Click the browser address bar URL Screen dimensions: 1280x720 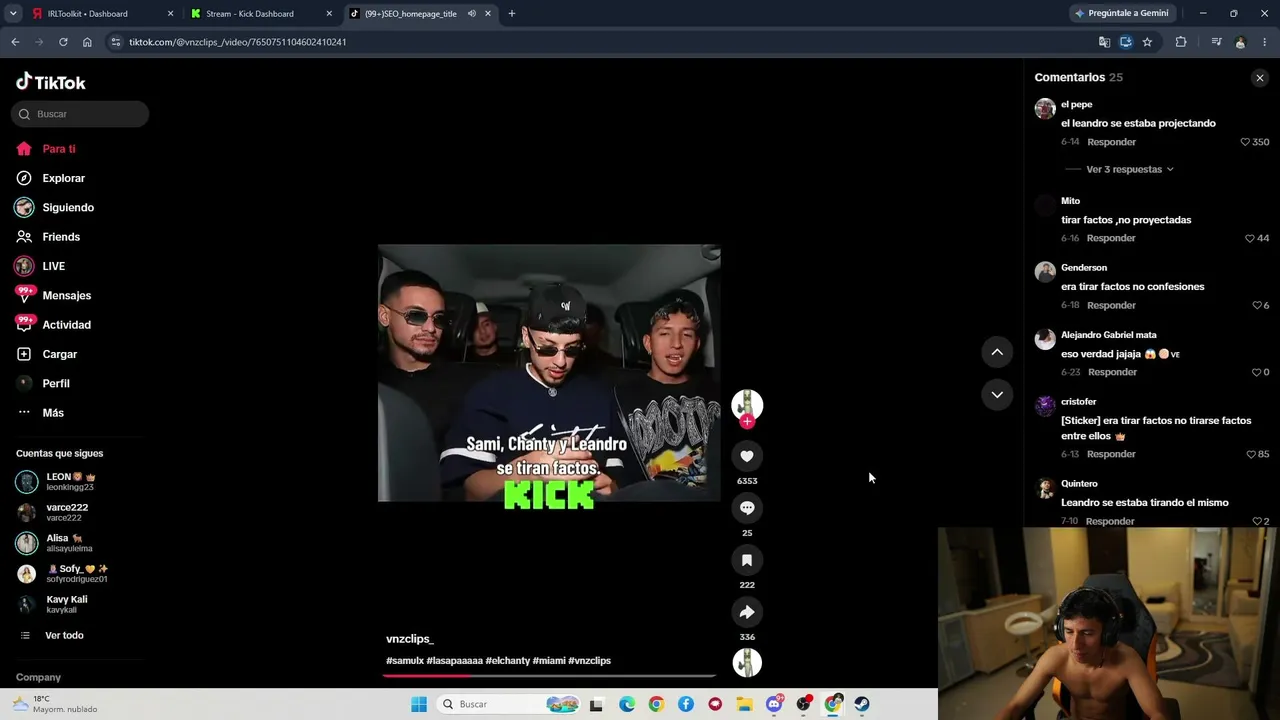point(237,42)
